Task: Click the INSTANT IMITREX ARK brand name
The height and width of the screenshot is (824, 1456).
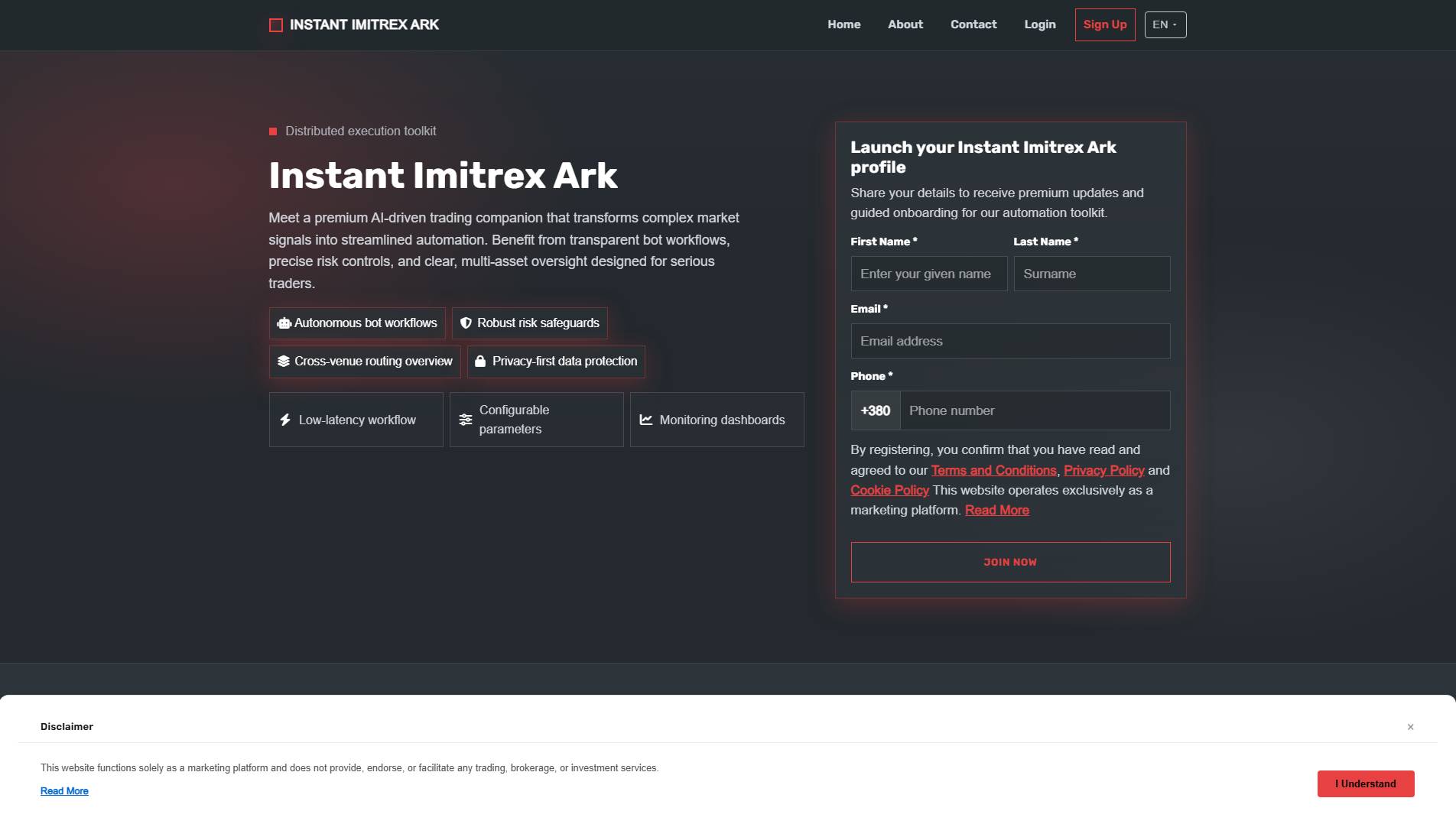Action: coord(364,25)
